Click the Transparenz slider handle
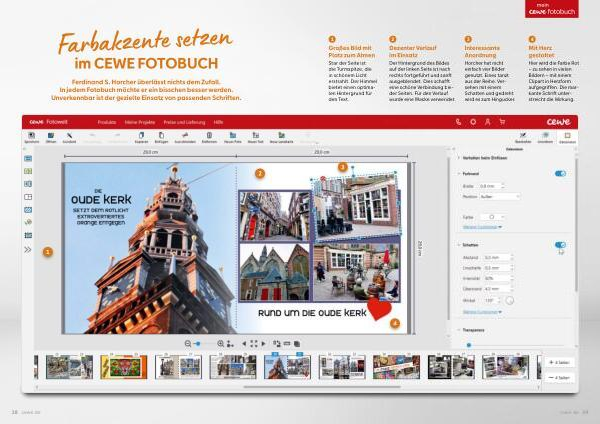The image size is (600, 424). coord(469,345)
